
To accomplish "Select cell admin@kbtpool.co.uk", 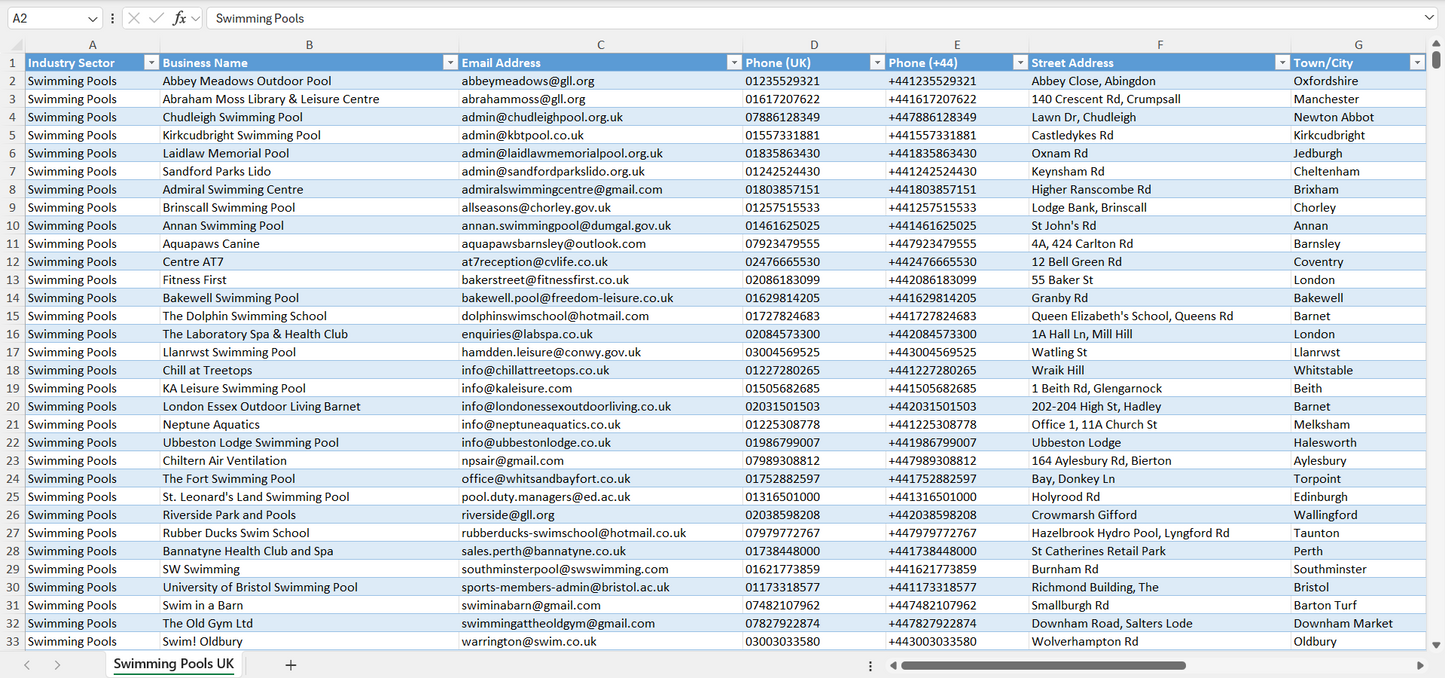I will [x=600, y=135].
